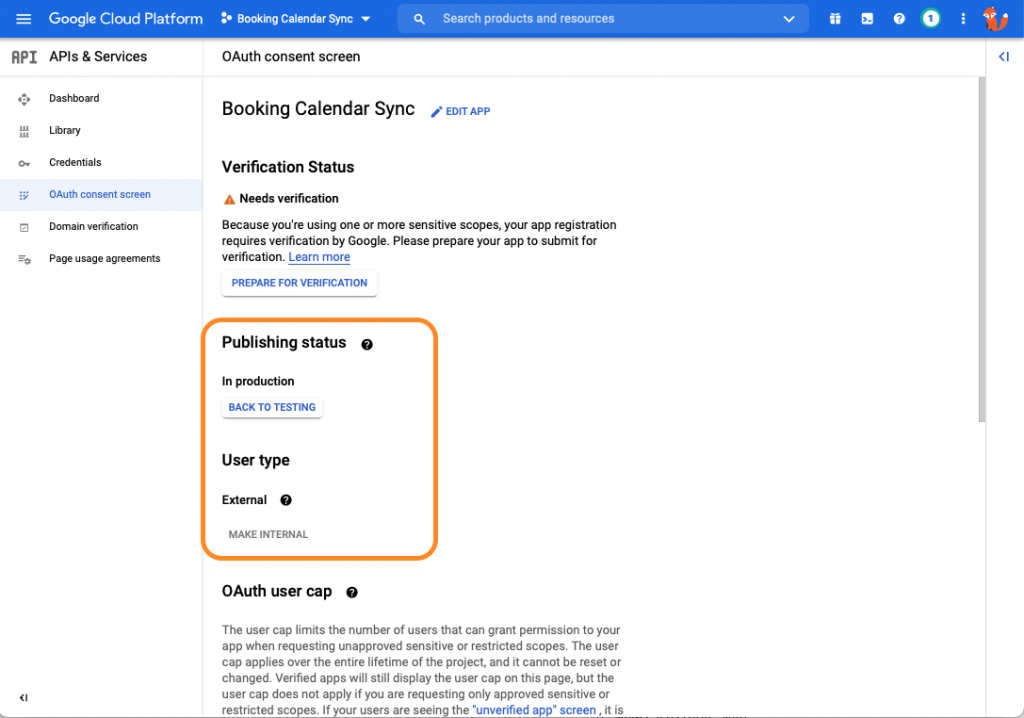Click the vertical page scrollbar
This screenshot has height=718, width=1024.
coord(982,249)
